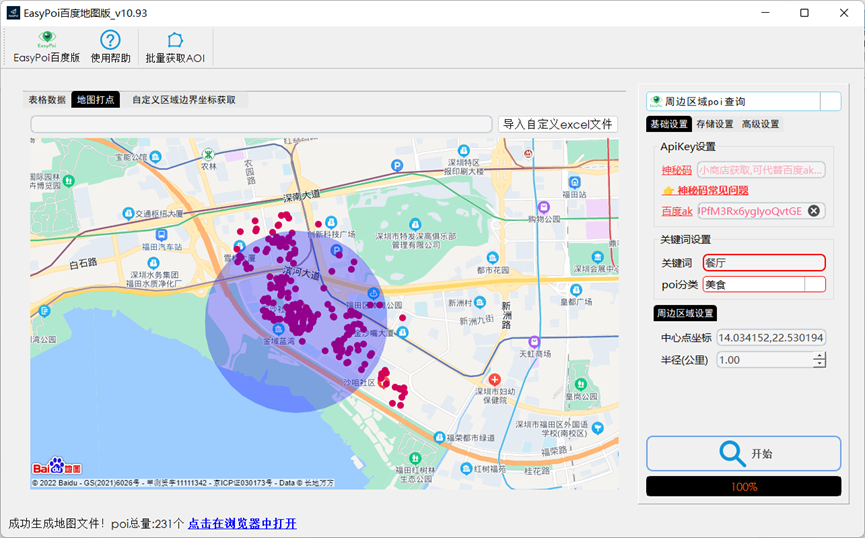Click the 深圳市特发深高俱乐部 marker icon
Screen dimensions: 865x538
coord(415,224)
